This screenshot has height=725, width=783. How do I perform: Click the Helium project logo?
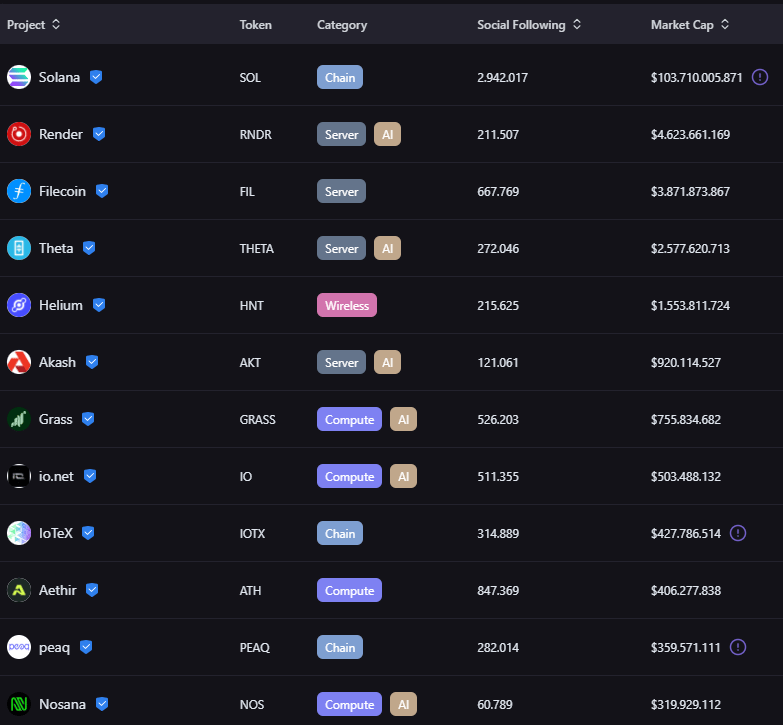tap(19, 305)
